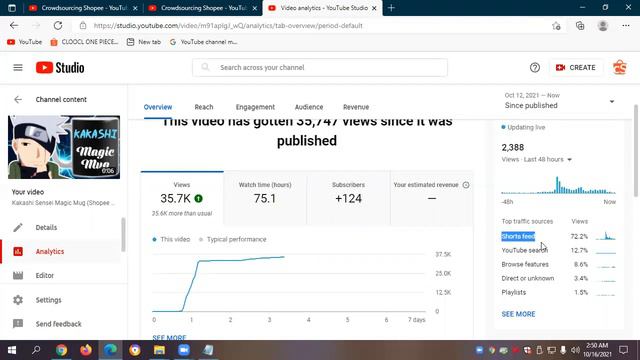The width and height of the screenshot is (640, 360).
Task: Click the Analytics chart icon
Action: pos(18,251)
